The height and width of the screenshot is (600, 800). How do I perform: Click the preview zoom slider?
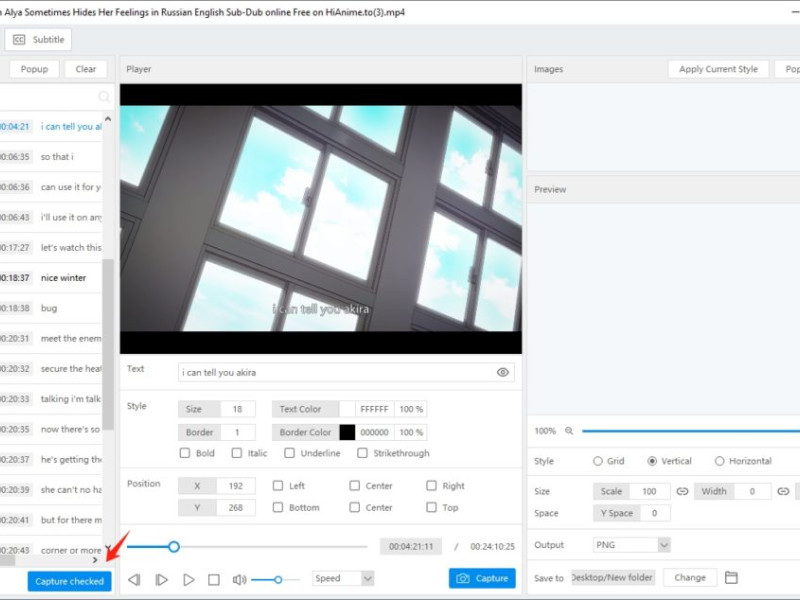click(691, 431)
